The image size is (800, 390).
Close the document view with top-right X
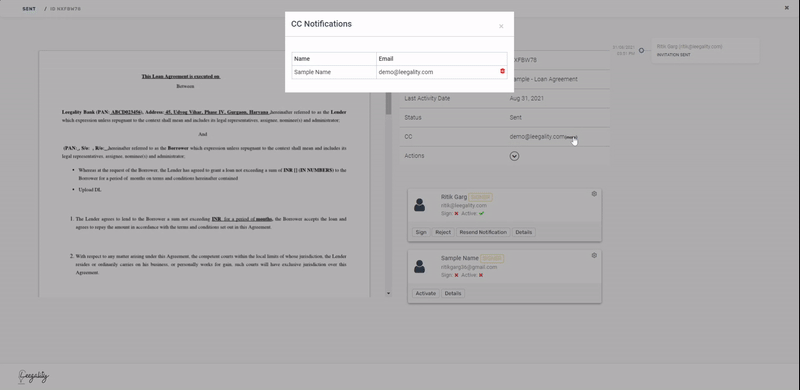pyautogui.click(x=786, y=8)
